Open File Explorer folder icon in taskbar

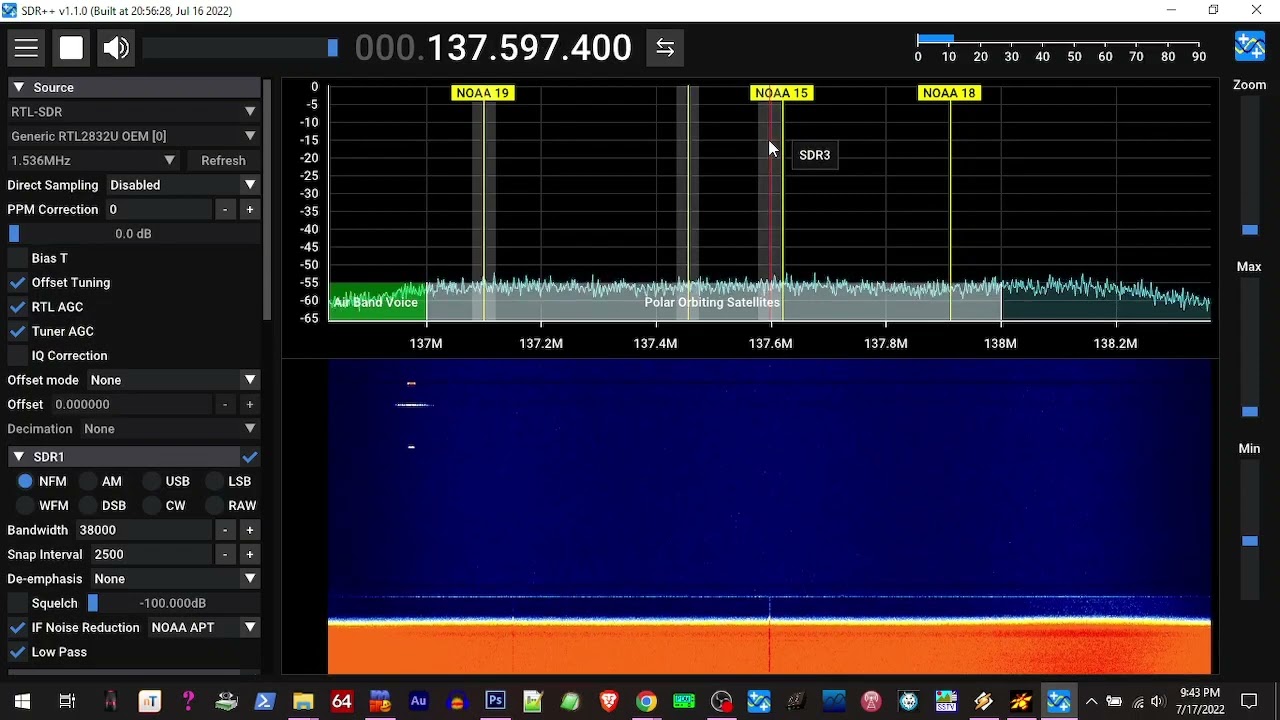click(303, 701)
